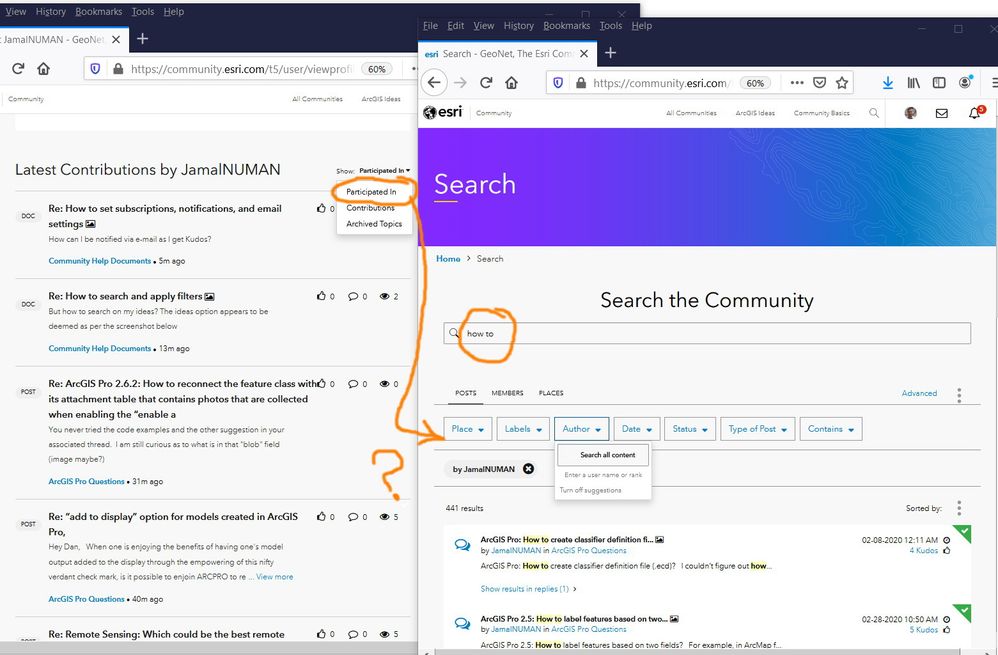
Task: Open Bookmarks menu in Search window
Action: [x=566, y=25]
